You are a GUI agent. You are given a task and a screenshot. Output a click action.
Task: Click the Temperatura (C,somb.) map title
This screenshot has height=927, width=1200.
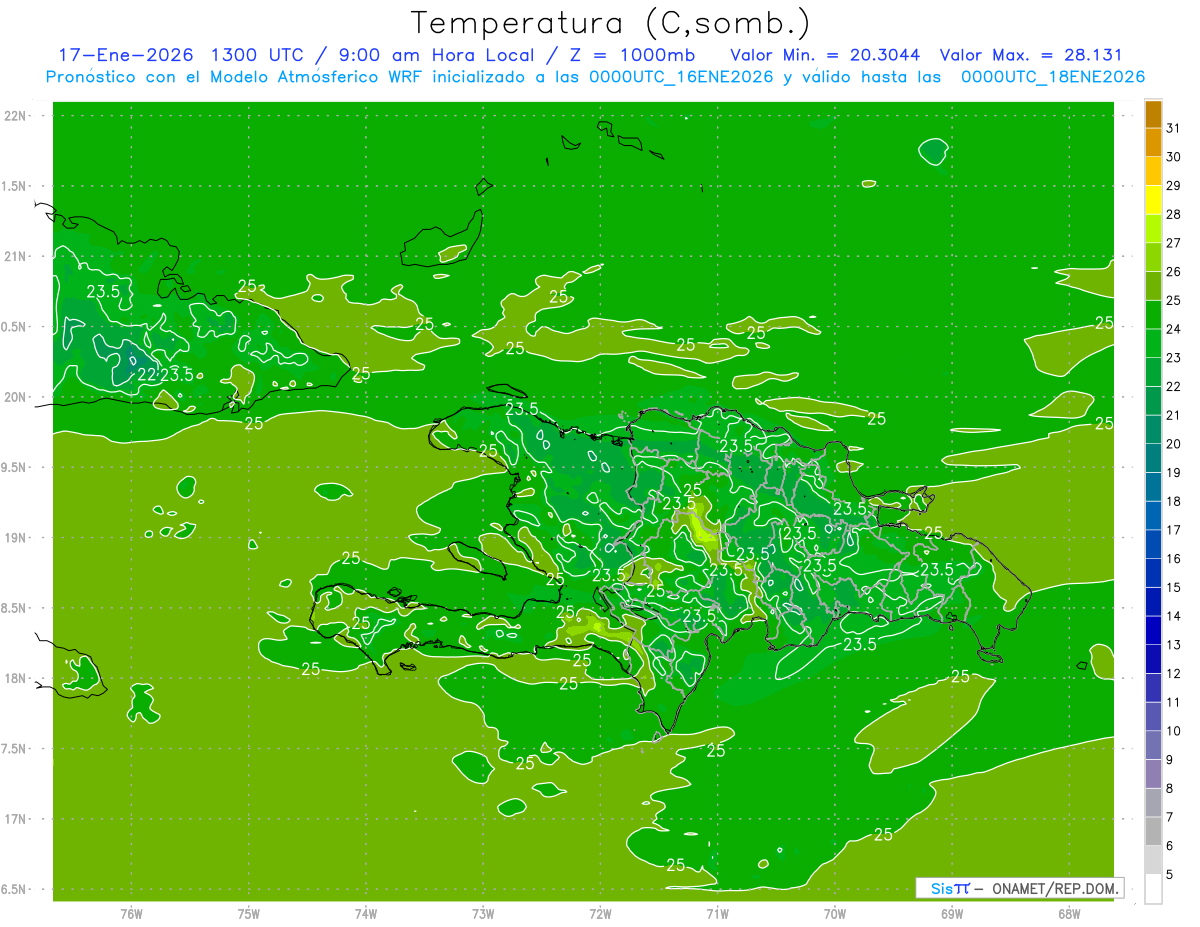610,23
